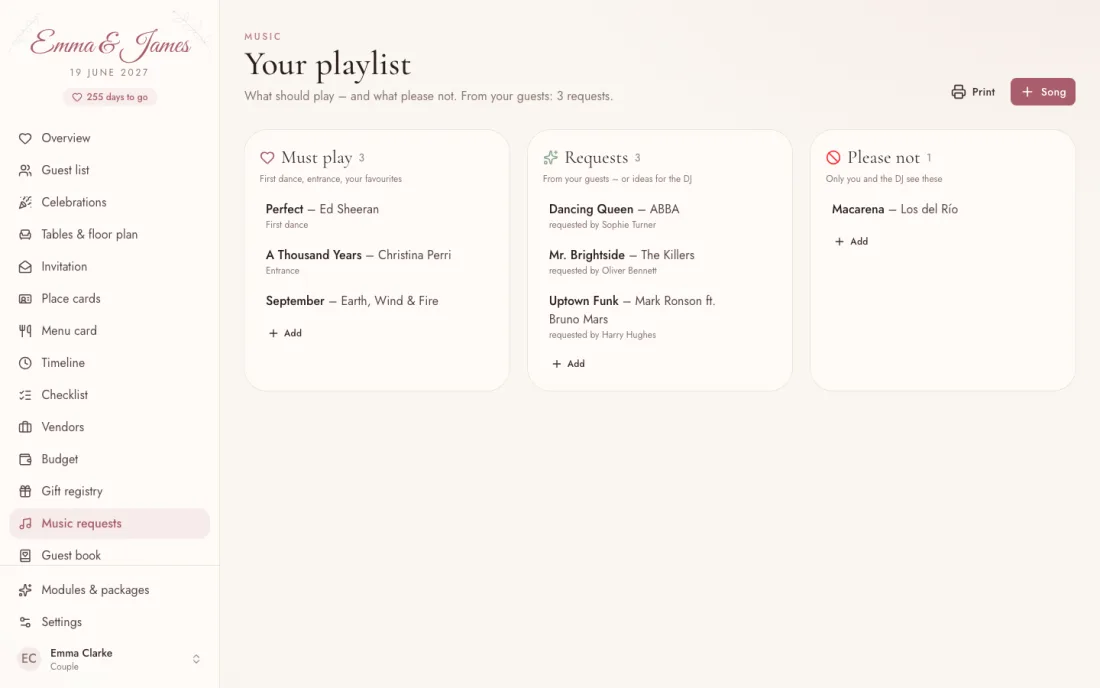The height and width of the screenshot is (688, 1100).
Task: Go to Guest list section
Action: pos(109,170)
